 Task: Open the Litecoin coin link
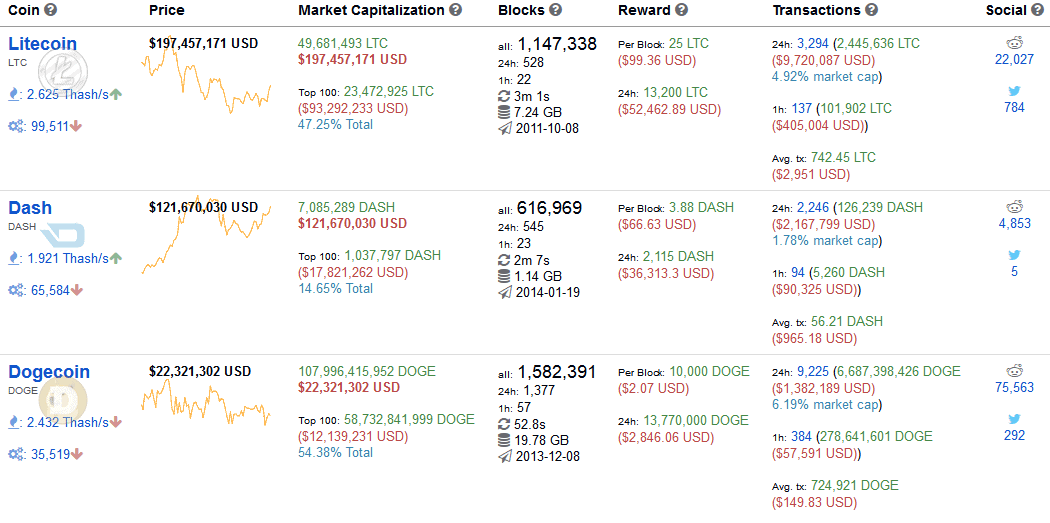pyautogui.click(x=42, y=44)
